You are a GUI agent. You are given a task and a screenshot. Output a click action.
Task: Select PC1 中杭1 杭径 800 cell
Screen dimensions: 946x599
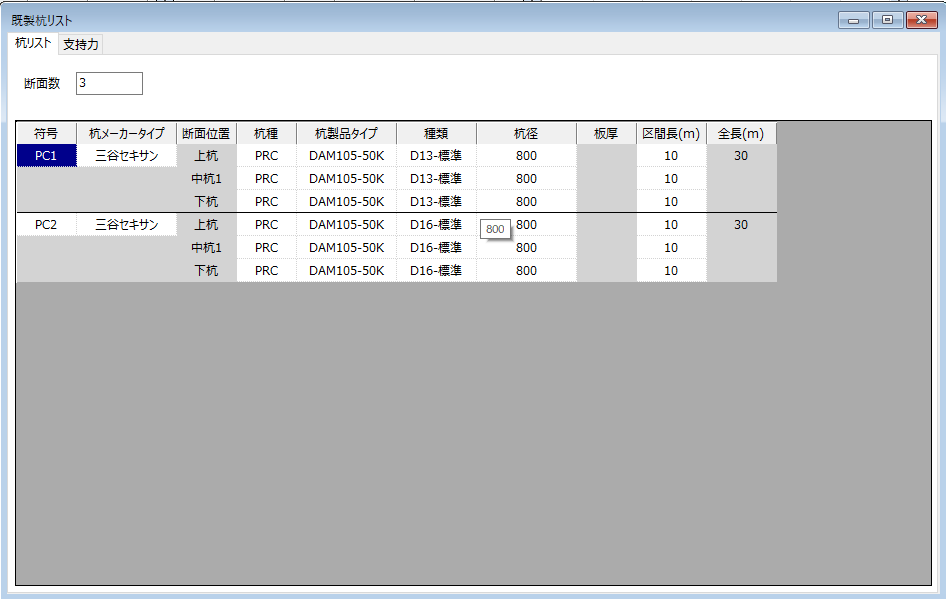pyautogui.click(x=526, y=179)
